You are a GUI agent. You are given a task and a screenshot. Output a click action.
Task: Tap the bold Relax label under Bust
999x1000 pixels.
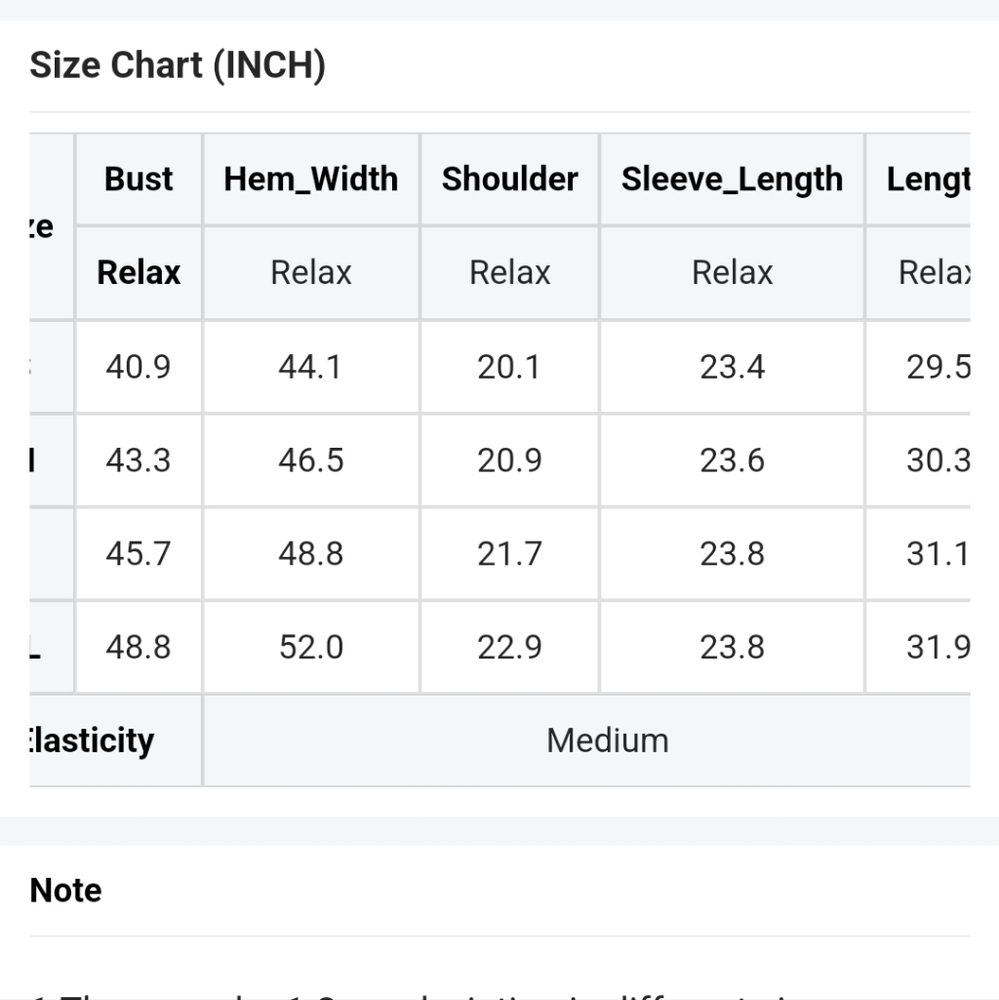coord(138,272)
